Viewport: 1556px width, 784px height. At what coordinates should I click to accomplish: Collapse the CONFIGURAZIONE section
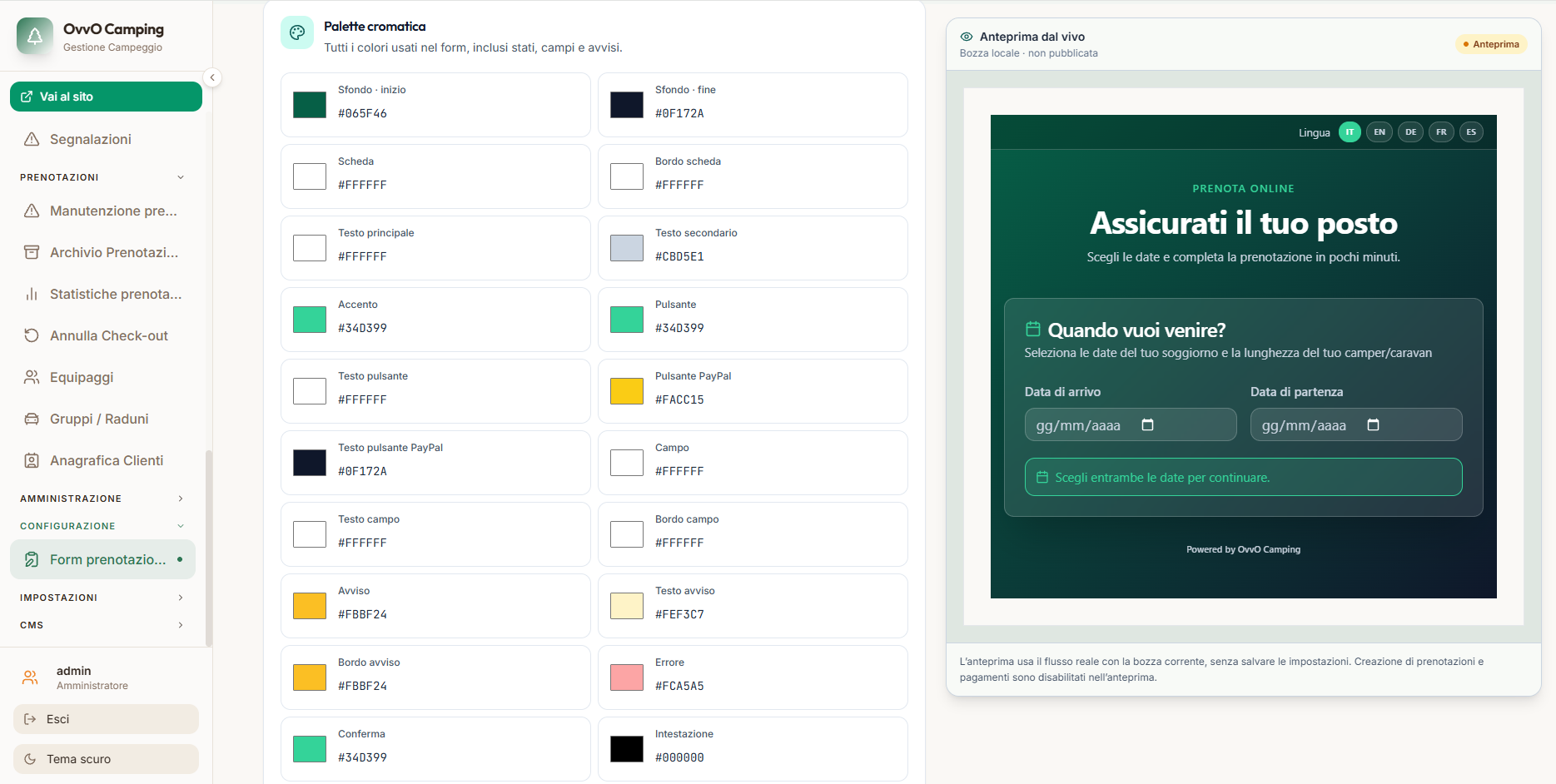102,526
